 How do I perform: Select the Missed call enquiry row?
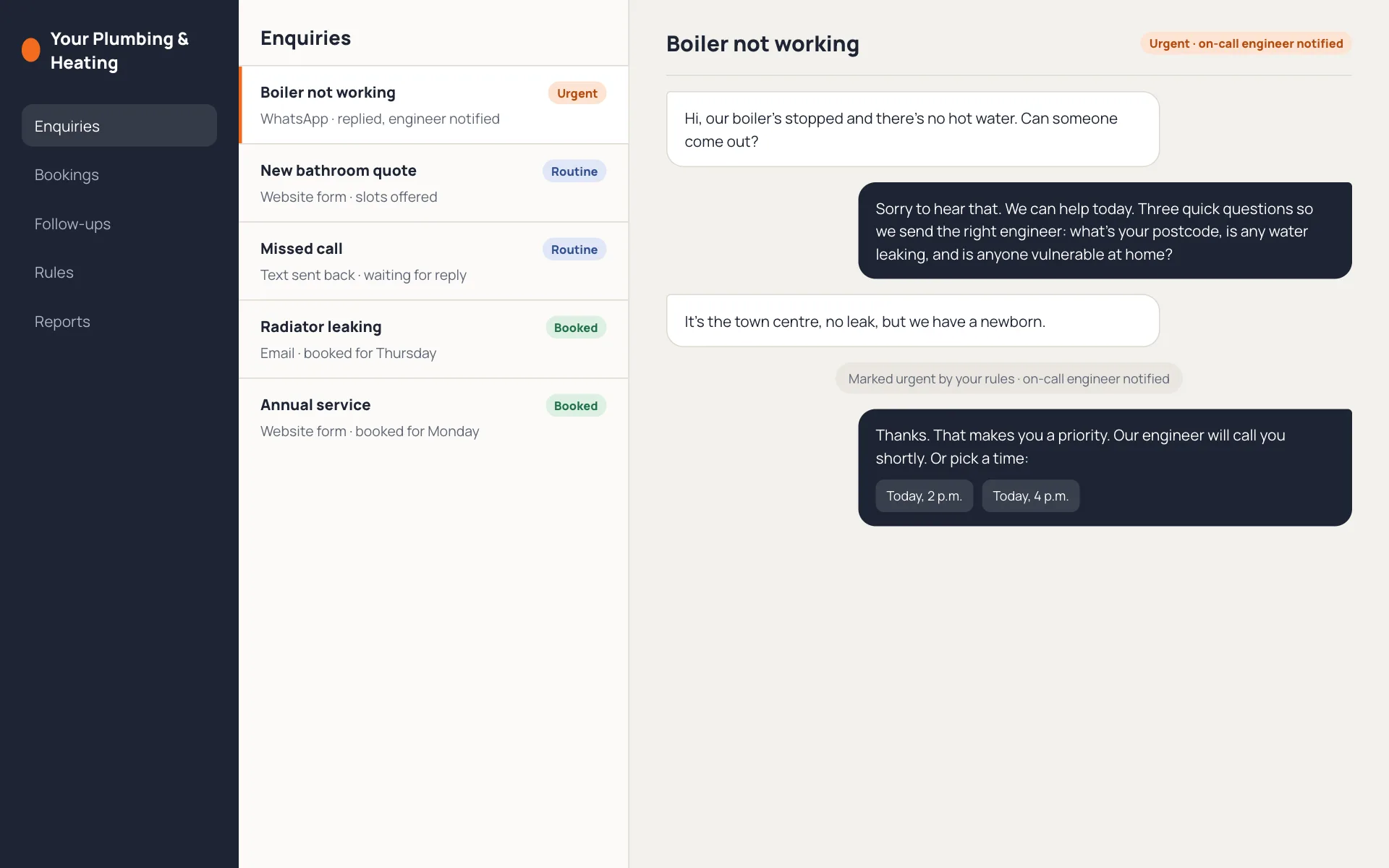[x=434, y=261]
